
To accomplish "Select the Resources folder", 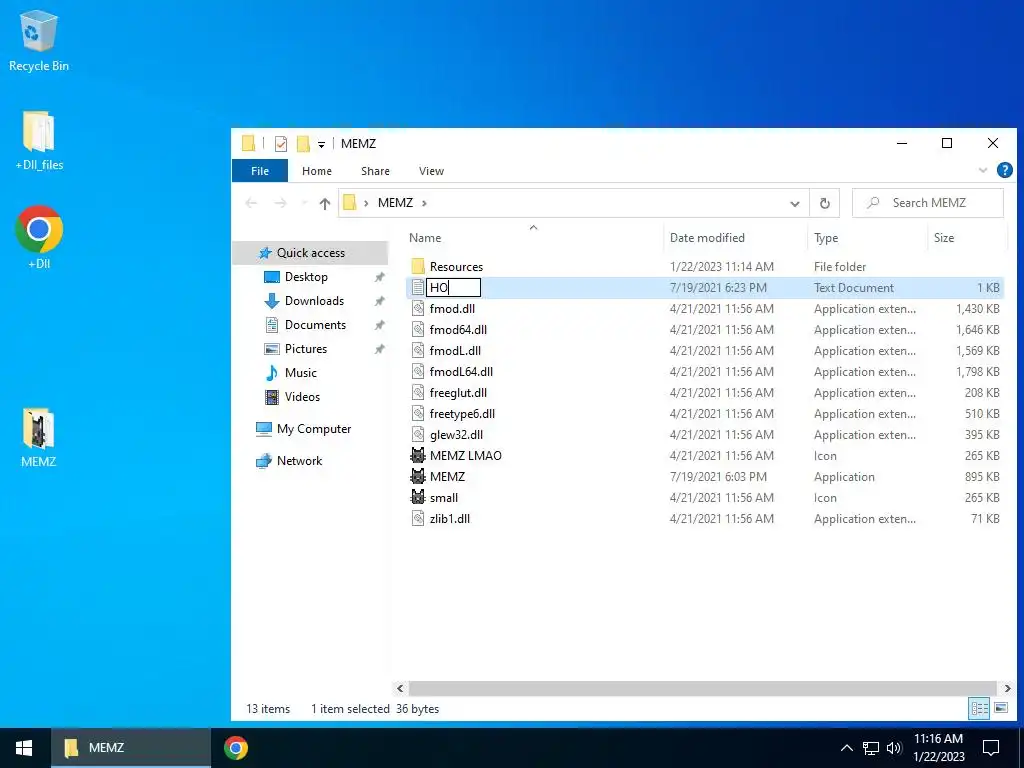I will (x=456, y=266).
